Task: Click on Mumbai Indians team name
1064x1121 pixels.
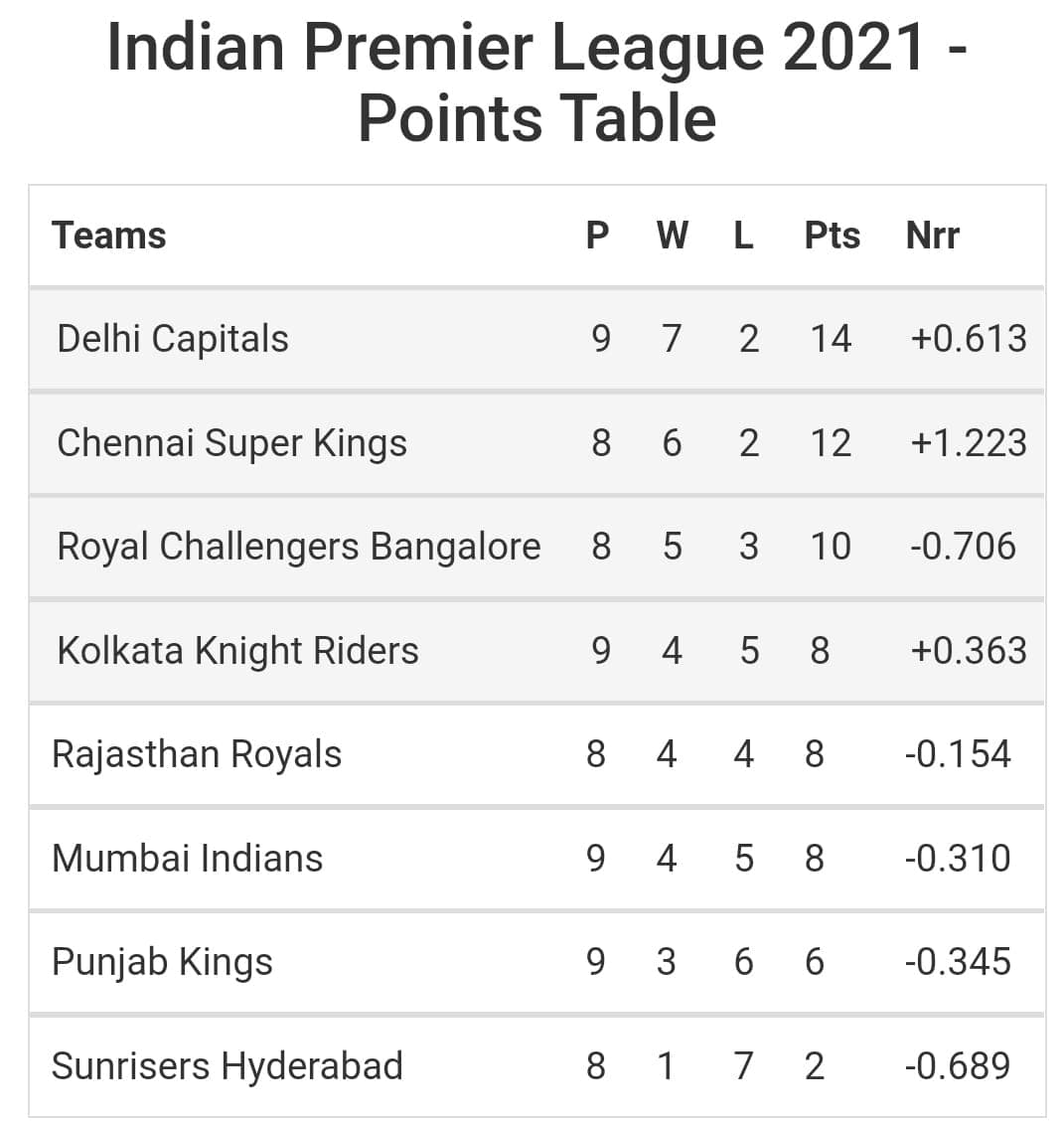Action: 187,859
